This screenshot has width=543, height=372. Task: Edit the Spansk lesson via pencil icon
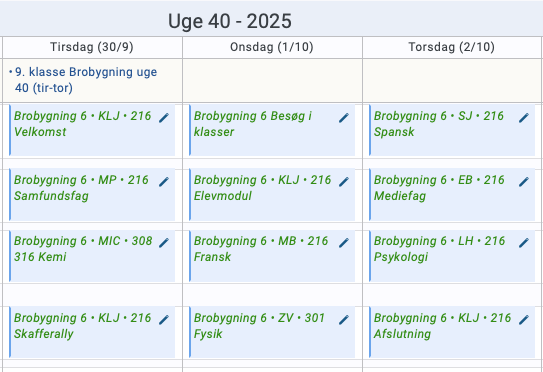click(x=524, y=118)
